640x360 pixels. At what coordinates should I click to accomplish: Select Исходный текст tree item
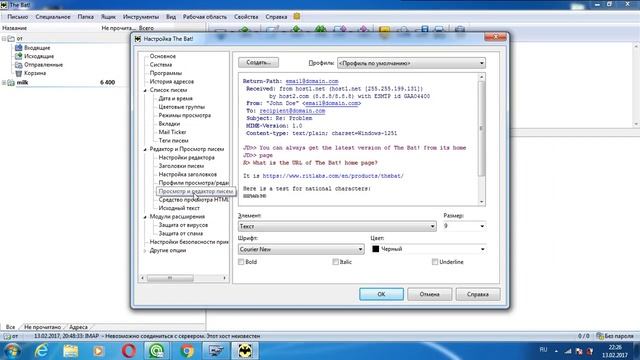179,208
